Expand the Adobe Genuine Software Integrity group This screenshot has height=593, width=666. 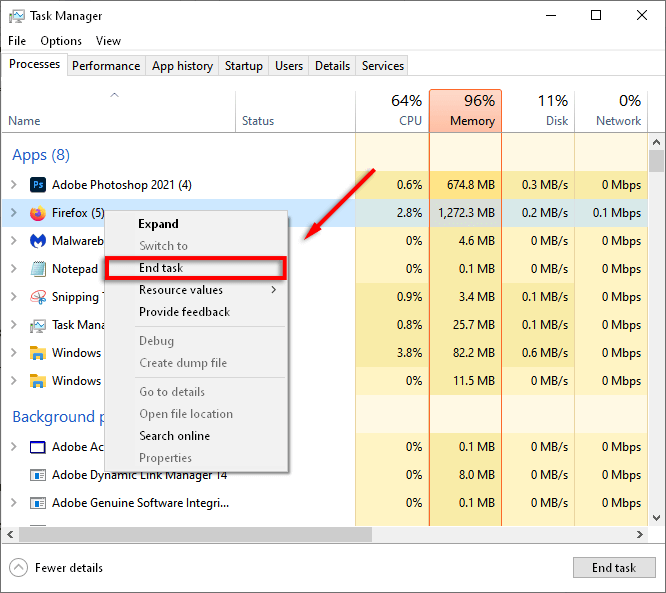point(14,503)
